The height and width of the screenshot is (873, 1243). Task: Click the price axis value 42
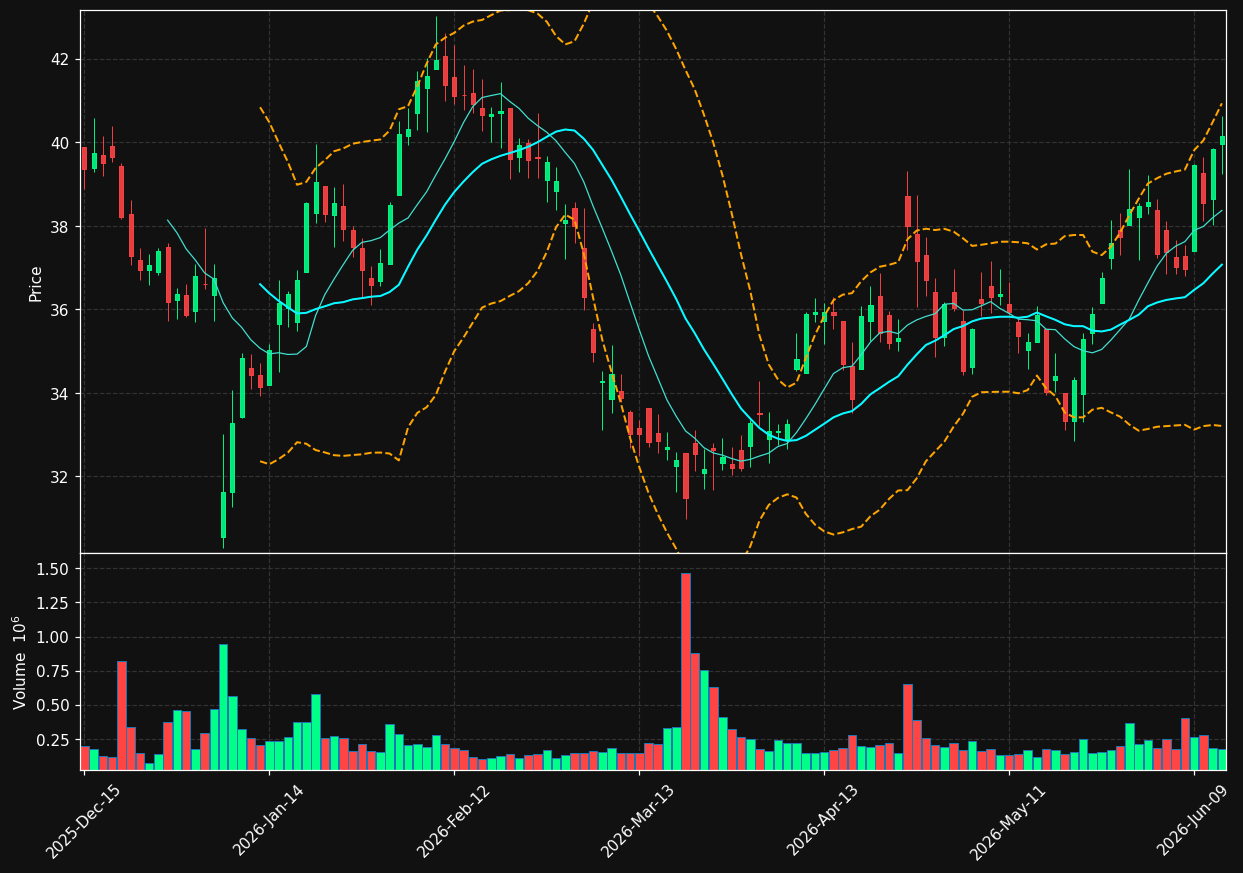coord(60,59)
